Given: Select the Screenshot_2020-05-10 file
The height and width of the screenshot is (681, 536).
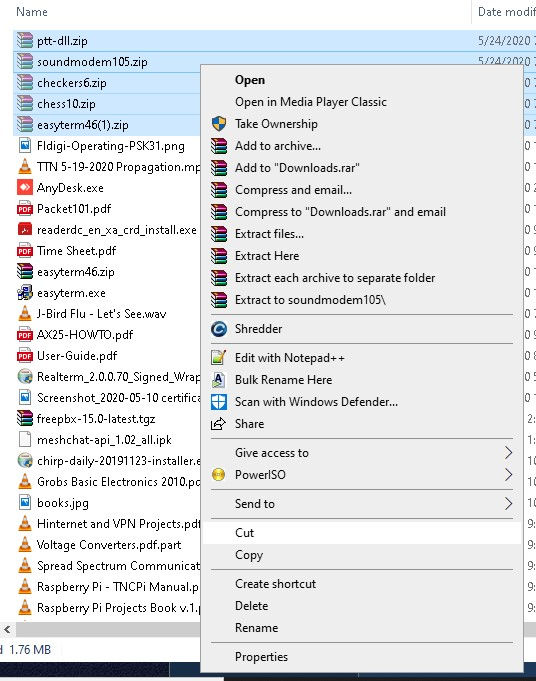Looking at the screenshot, I should coord(118,398).
